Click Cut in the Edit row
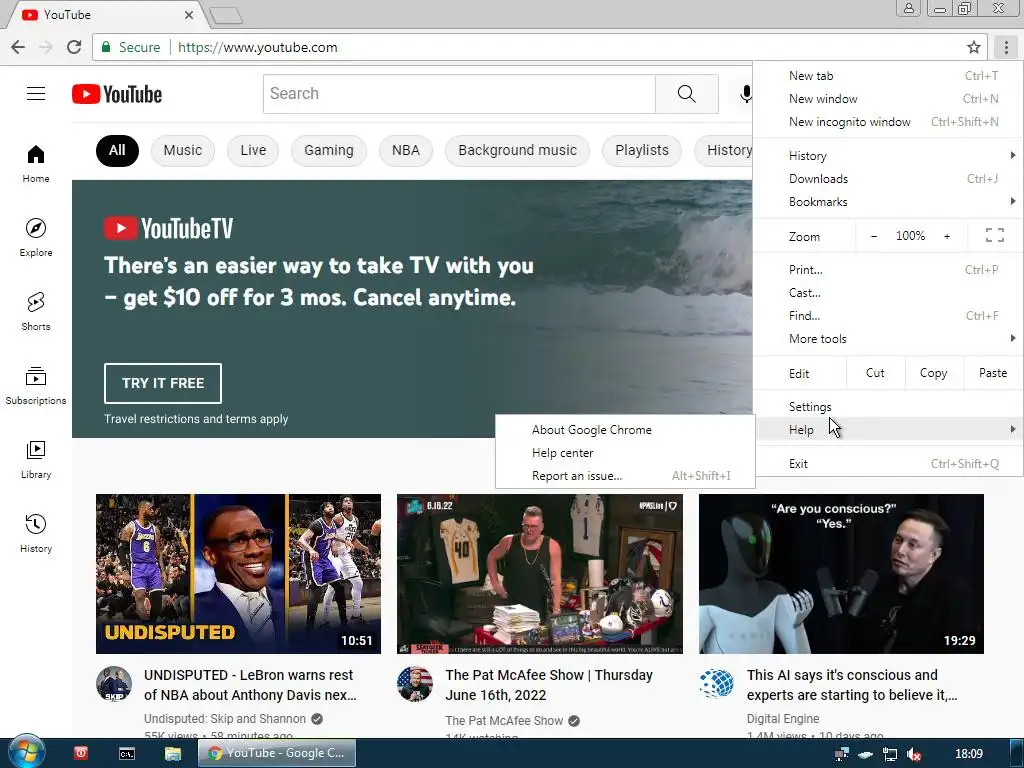This screenshot has width=1024, height=768. coord(875,373)
